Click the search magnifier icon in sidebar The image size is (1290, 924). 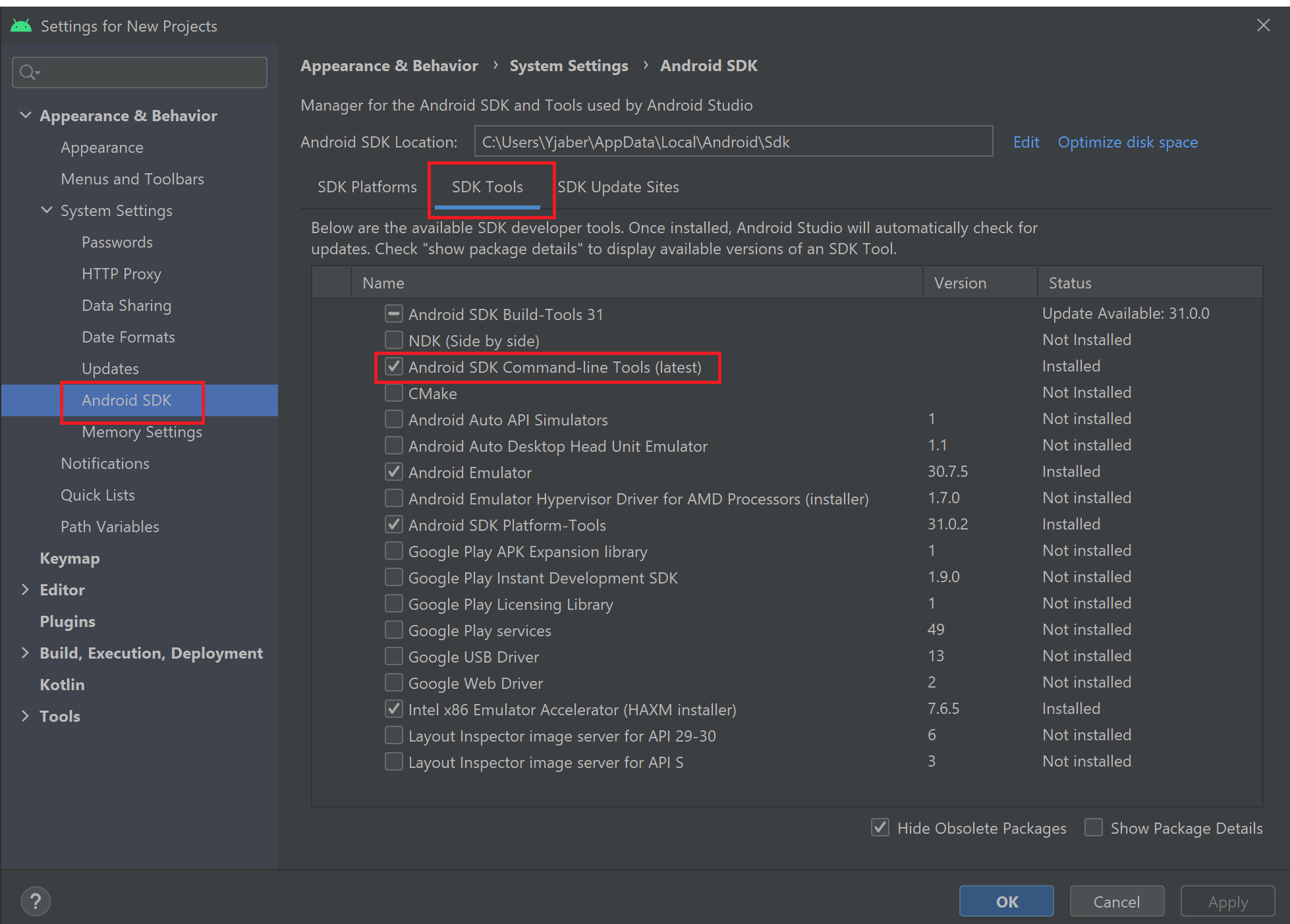point(28,72)
